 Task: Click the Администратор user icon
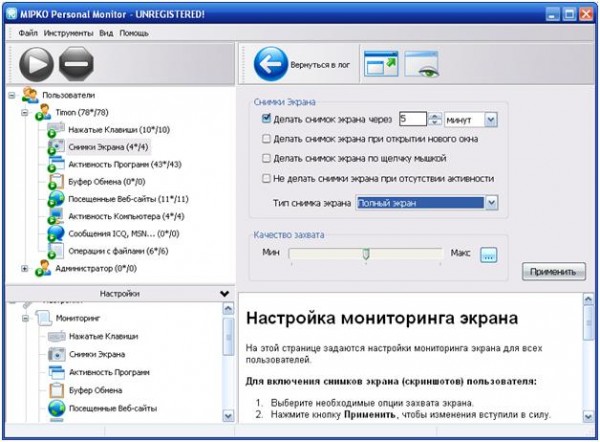pyautogui.click(x=43, y=268)
